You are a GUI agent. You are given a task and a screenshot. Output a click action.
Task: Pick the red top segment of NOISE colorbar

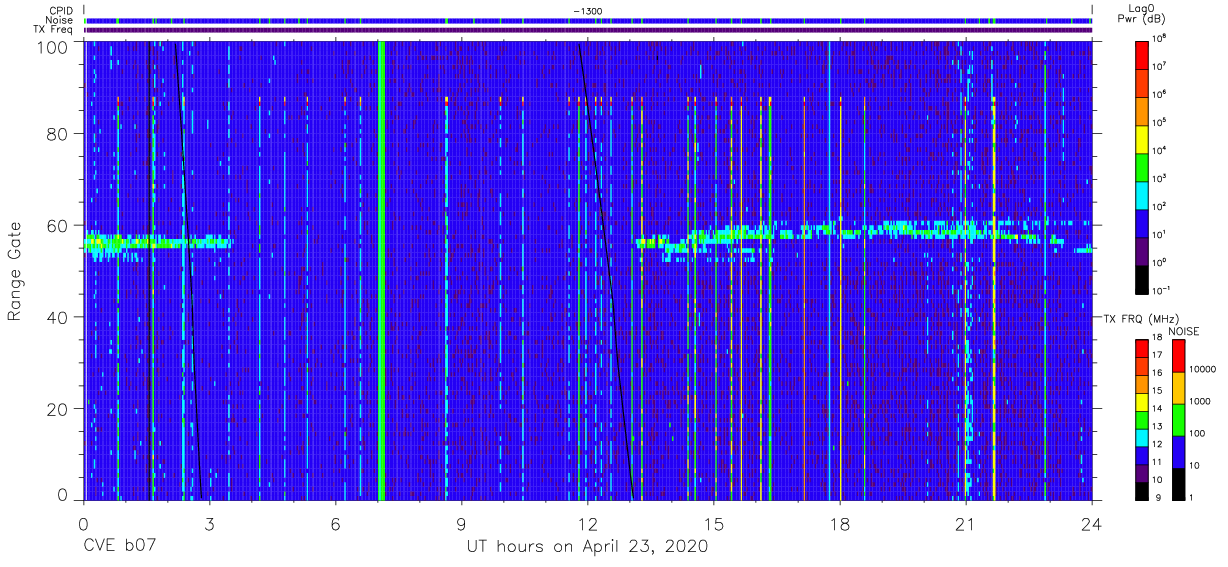pyautogui.click(x=1178, y=355)
